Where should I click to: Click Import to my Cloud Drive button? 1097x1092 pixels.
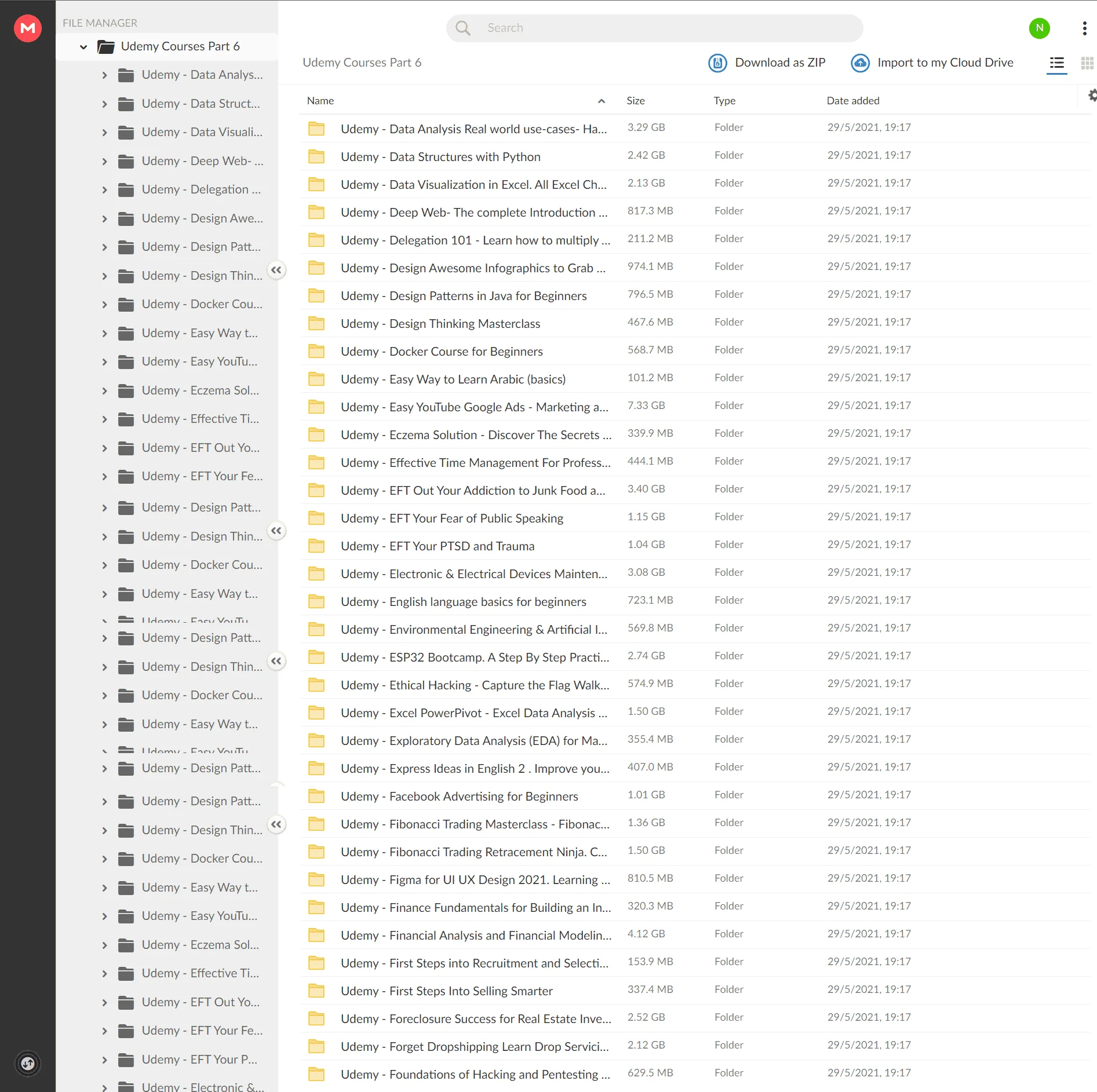pyautogui.click(x=932, y=63)
